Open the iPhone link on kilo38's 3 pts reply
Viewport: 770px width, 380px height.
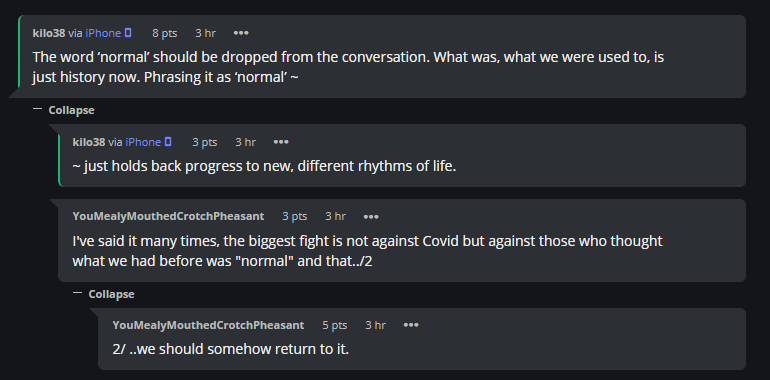(x=143, y=142)
